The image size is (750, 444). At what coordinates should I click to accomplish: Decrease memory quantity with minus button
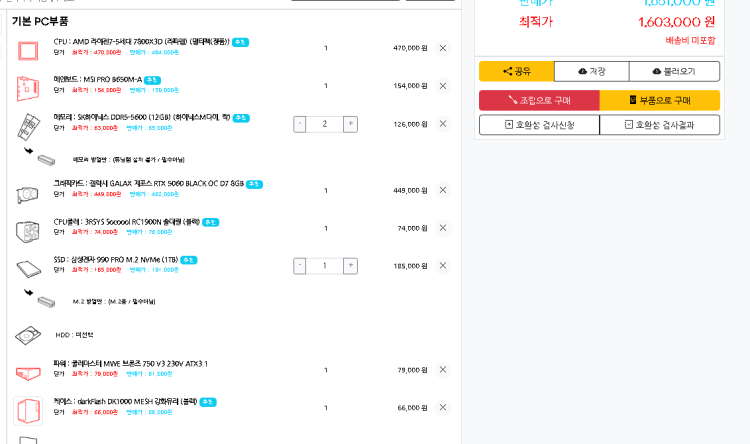click(300, 124)
